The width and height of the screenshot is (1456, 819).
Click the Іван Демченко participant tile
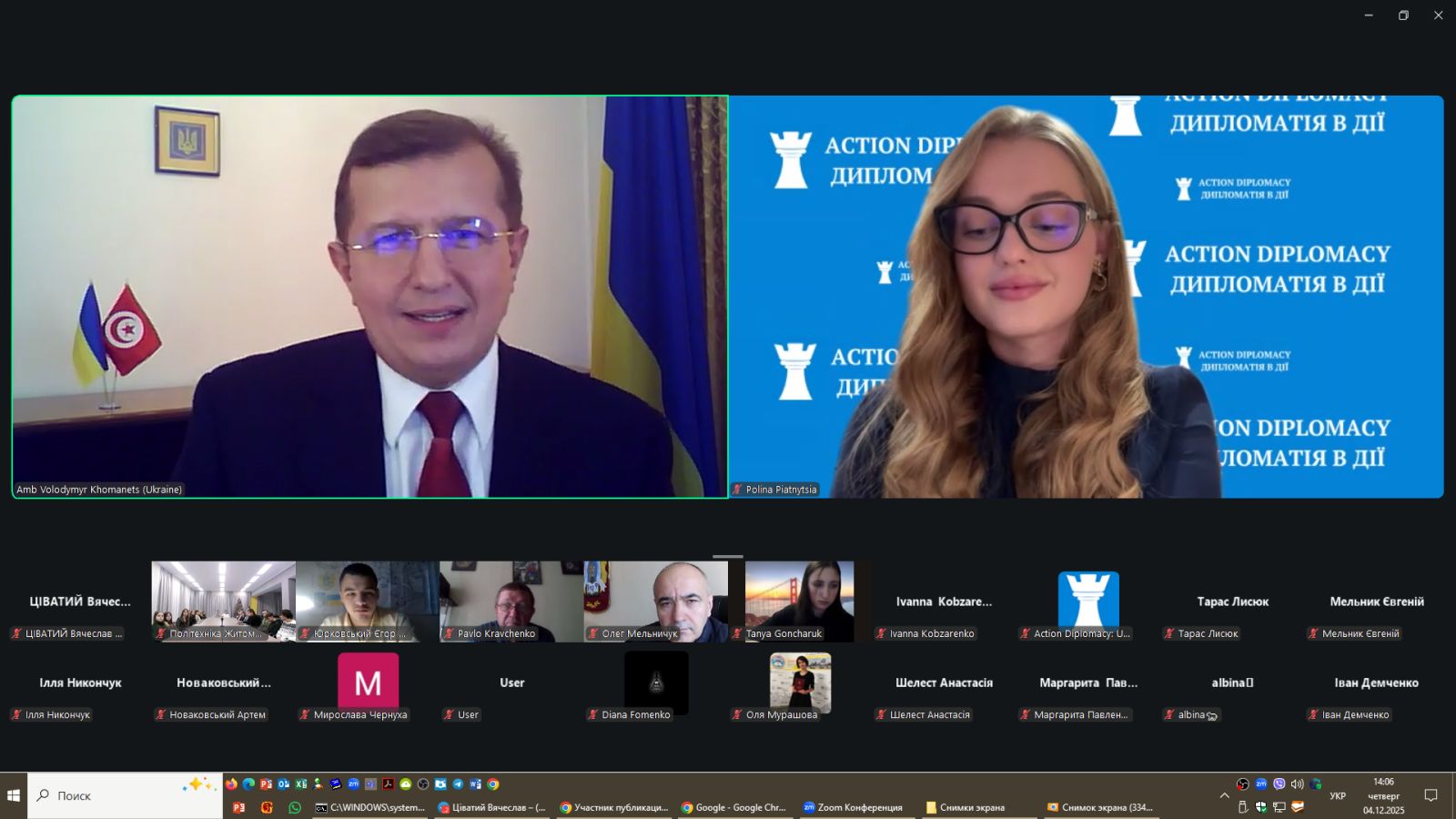[x=1376, y=682]
